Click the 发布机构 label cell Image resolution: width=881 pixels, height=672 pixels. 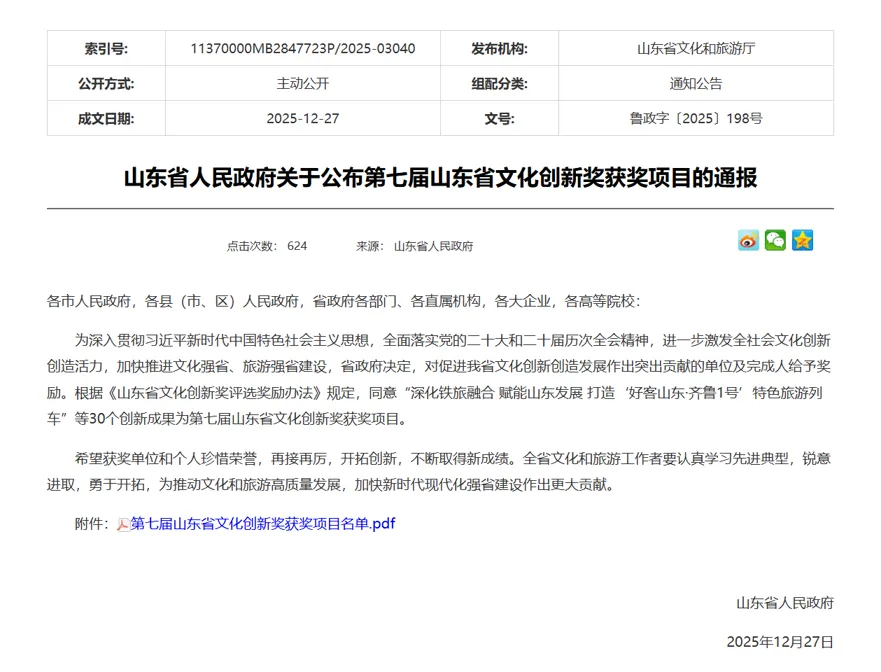[499, 48]
